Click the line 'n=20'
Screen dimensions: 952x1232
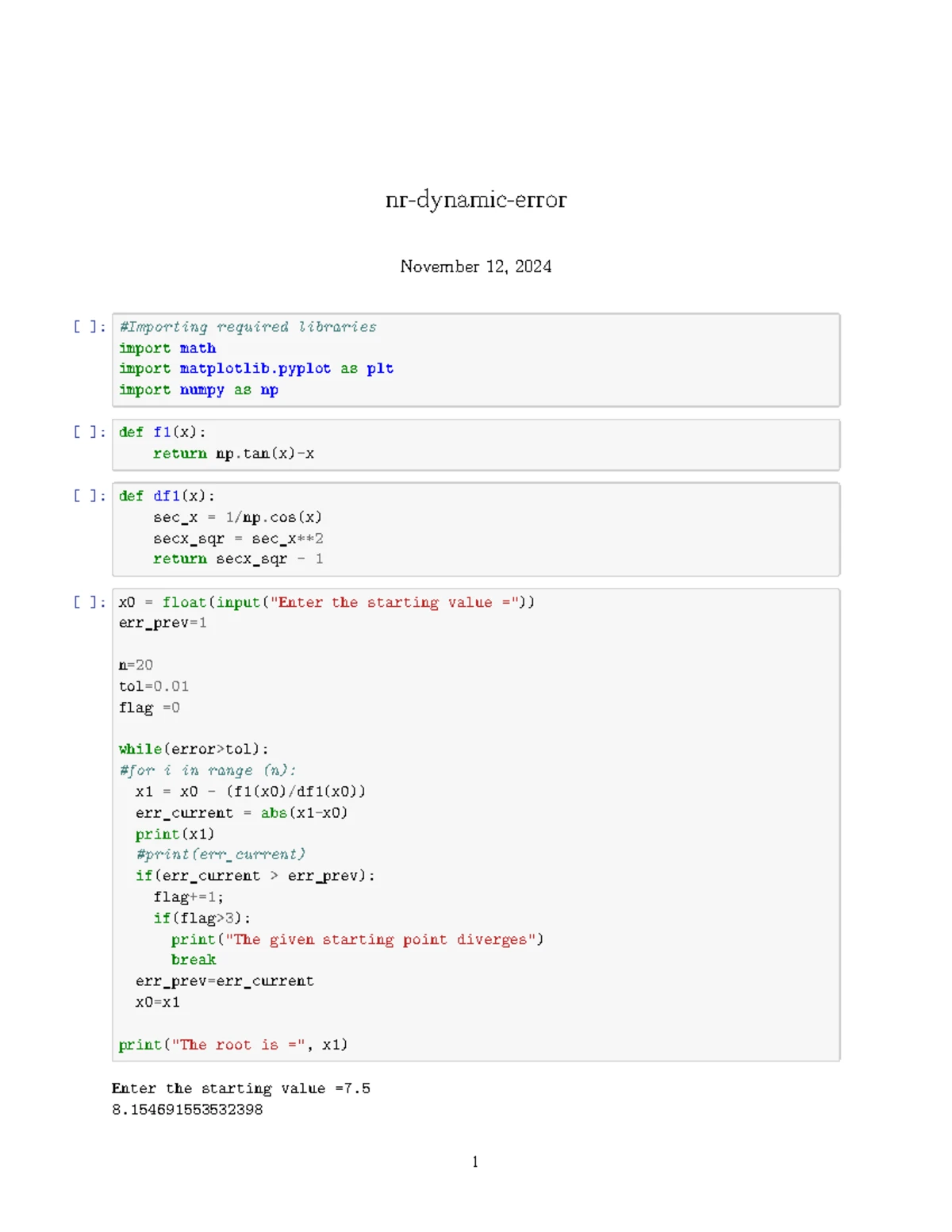[x=136, y=665]
